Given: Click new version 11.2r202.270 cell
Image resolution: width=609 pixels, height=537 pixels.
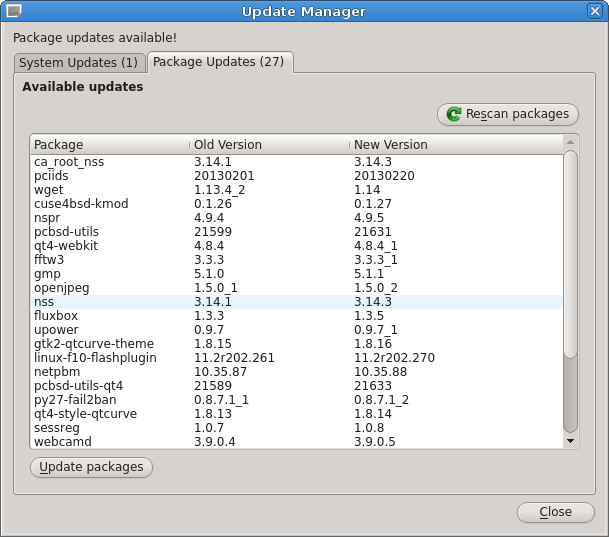Looking at the screenshot, I should point(394,358).
